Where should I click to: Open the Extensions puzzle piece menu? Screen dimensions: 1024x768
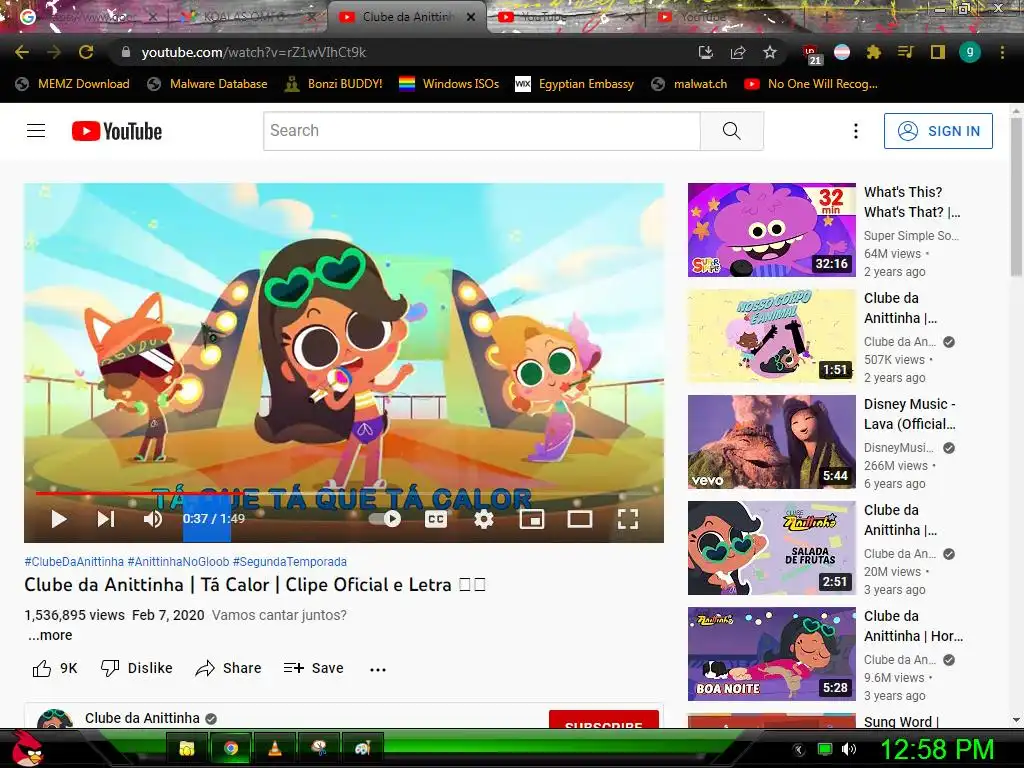tap(873, 52)
